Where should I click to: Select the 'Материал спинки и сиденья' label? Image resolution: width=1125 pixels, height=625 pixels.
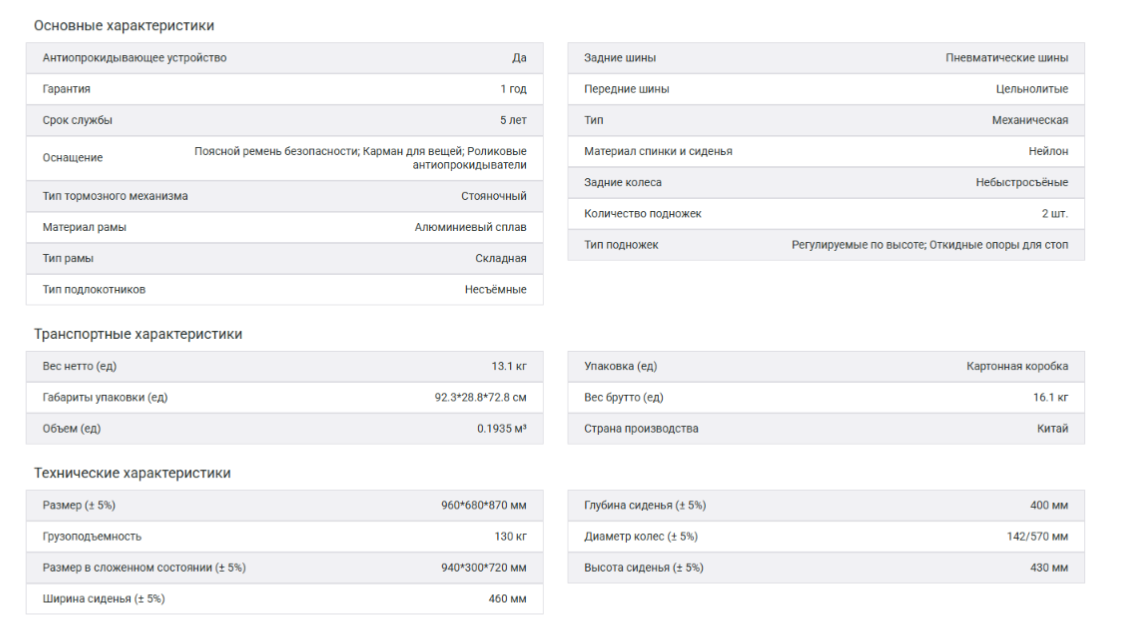(658, 151)
